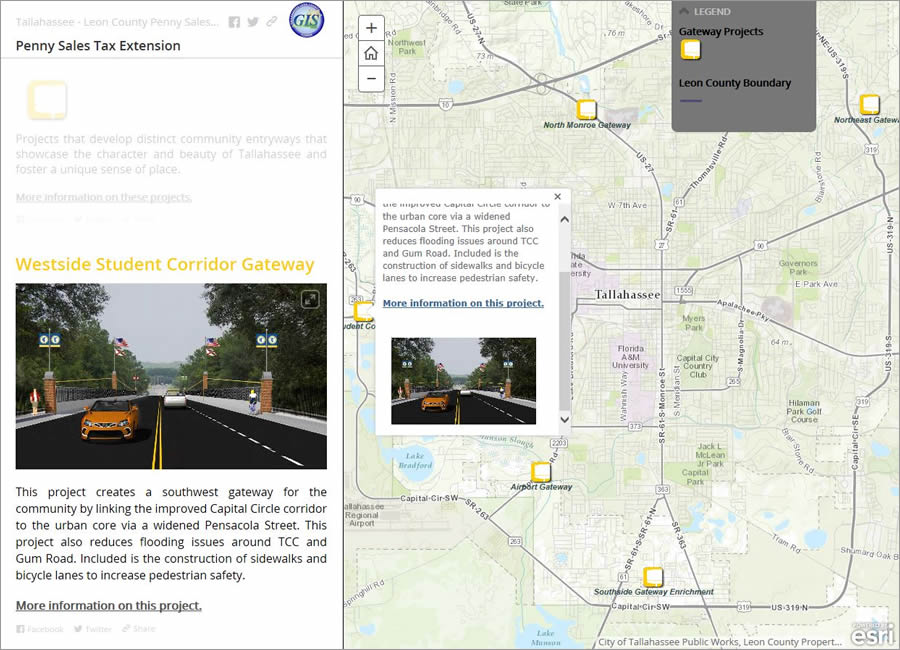
Task: Collapse the Legend panel
Action: click(684, 12)
